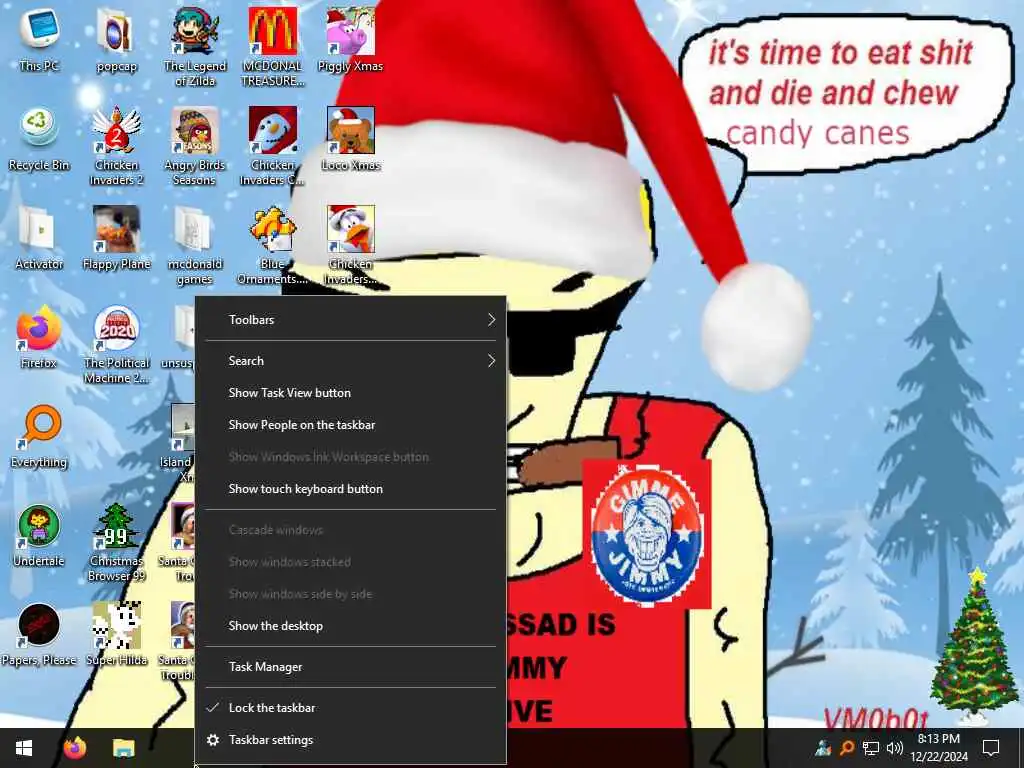
Task: Expand the Search submenu
Action: point(351,360)
